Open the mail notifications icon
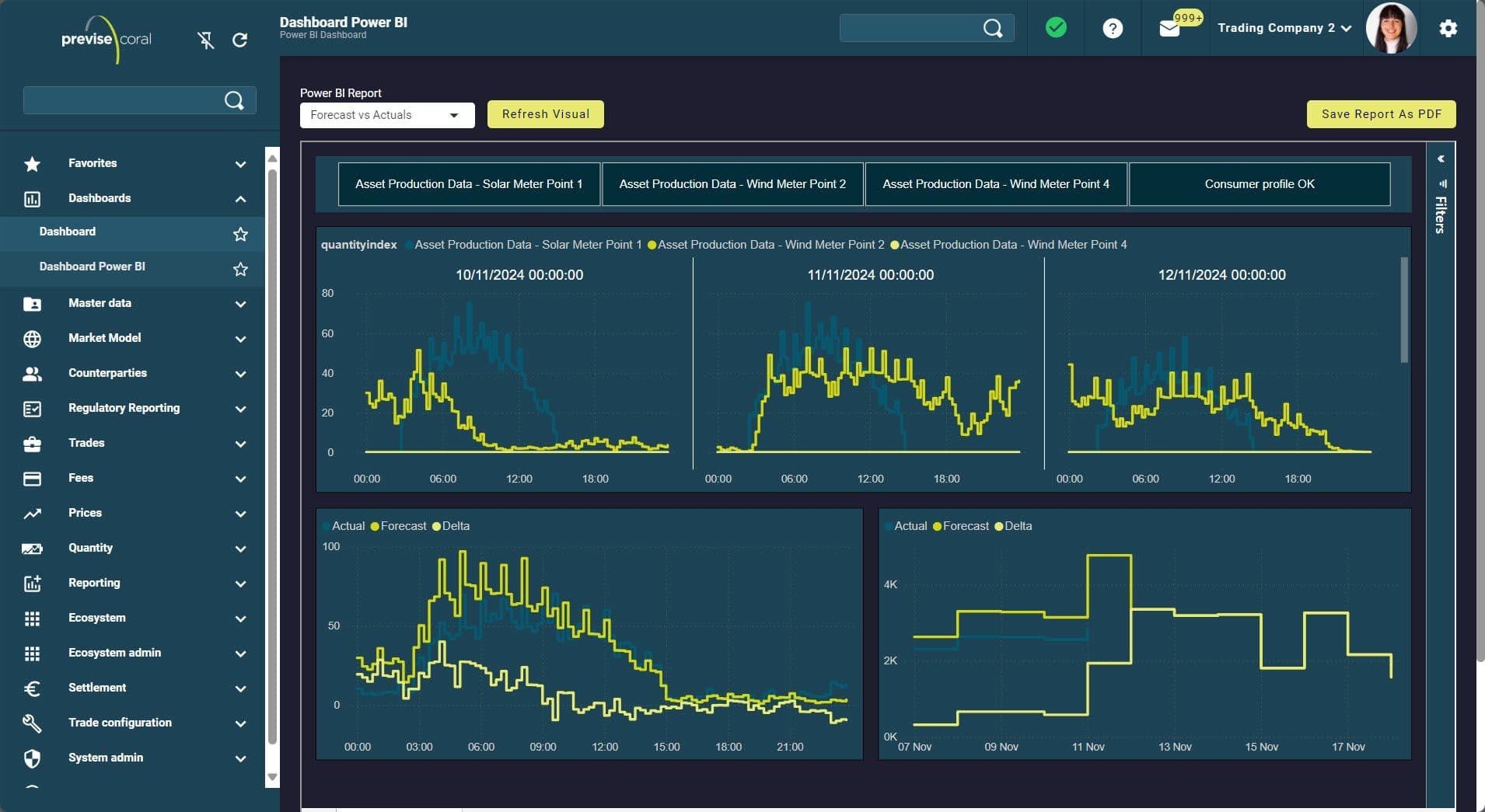 pos(1169,29)
